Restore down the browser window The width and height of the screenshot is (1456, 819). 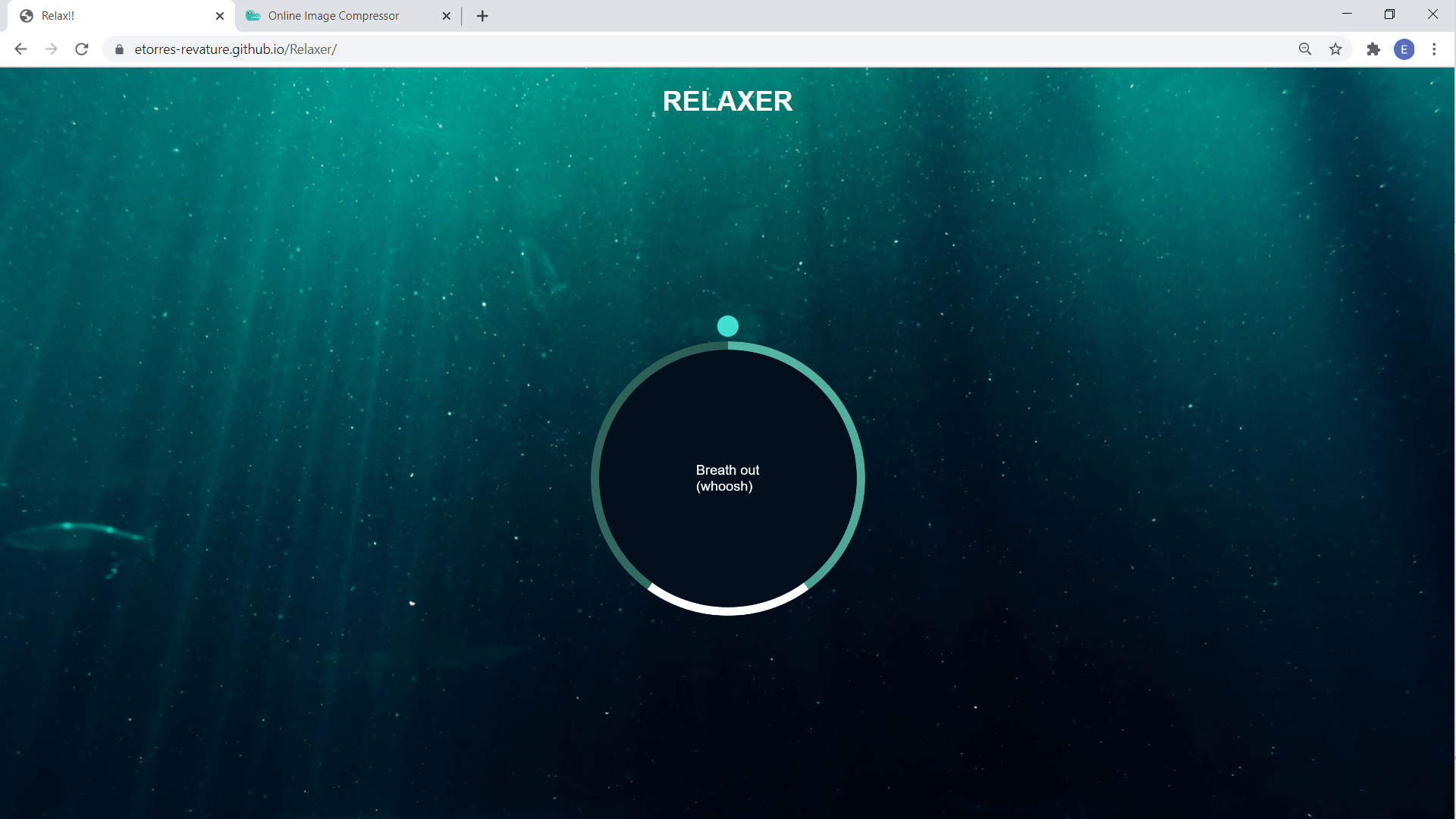coord(1389,14)
